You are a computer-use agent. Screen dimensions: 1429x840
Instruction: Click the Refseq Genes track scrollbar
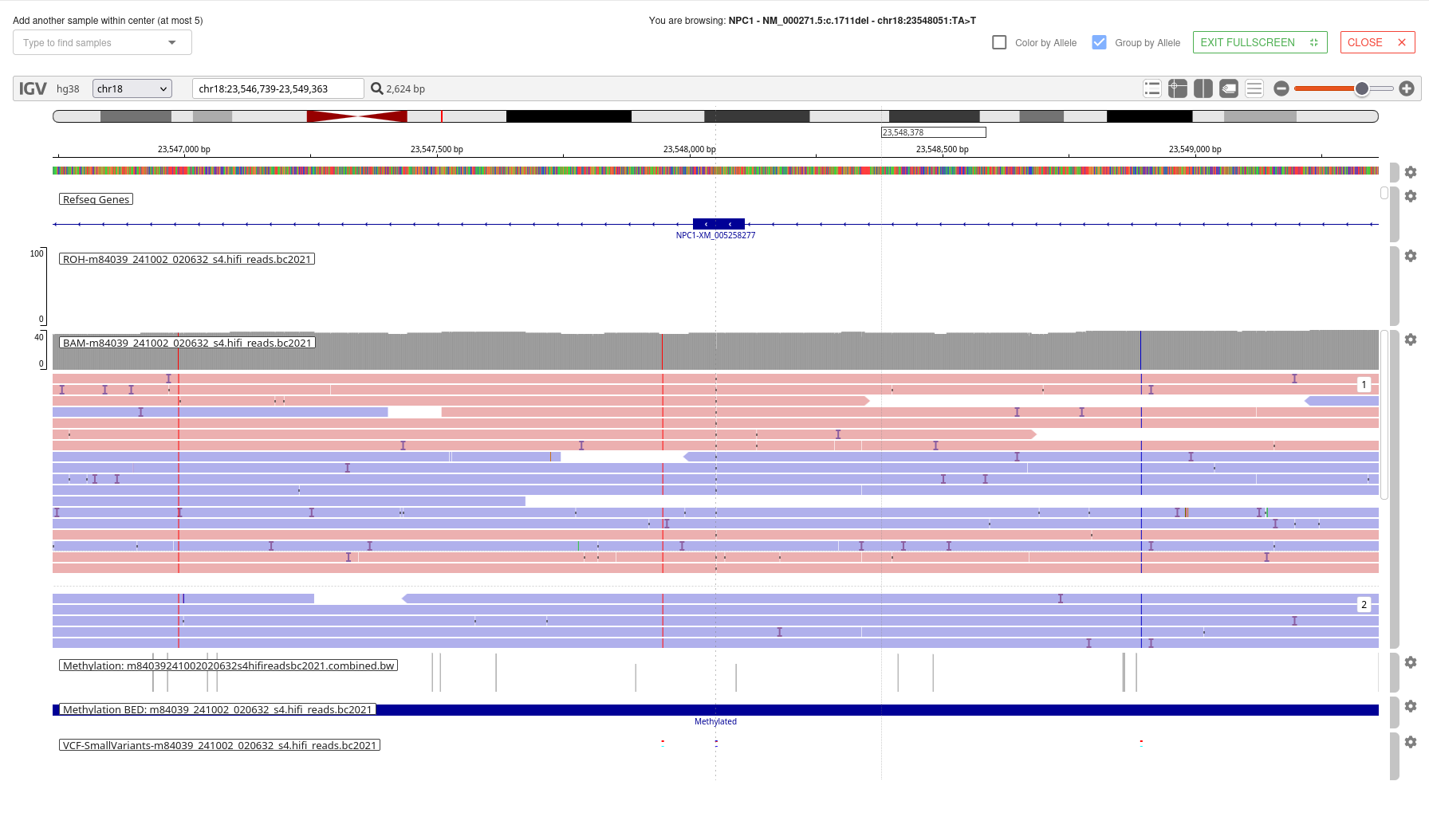coord(1384,193)
